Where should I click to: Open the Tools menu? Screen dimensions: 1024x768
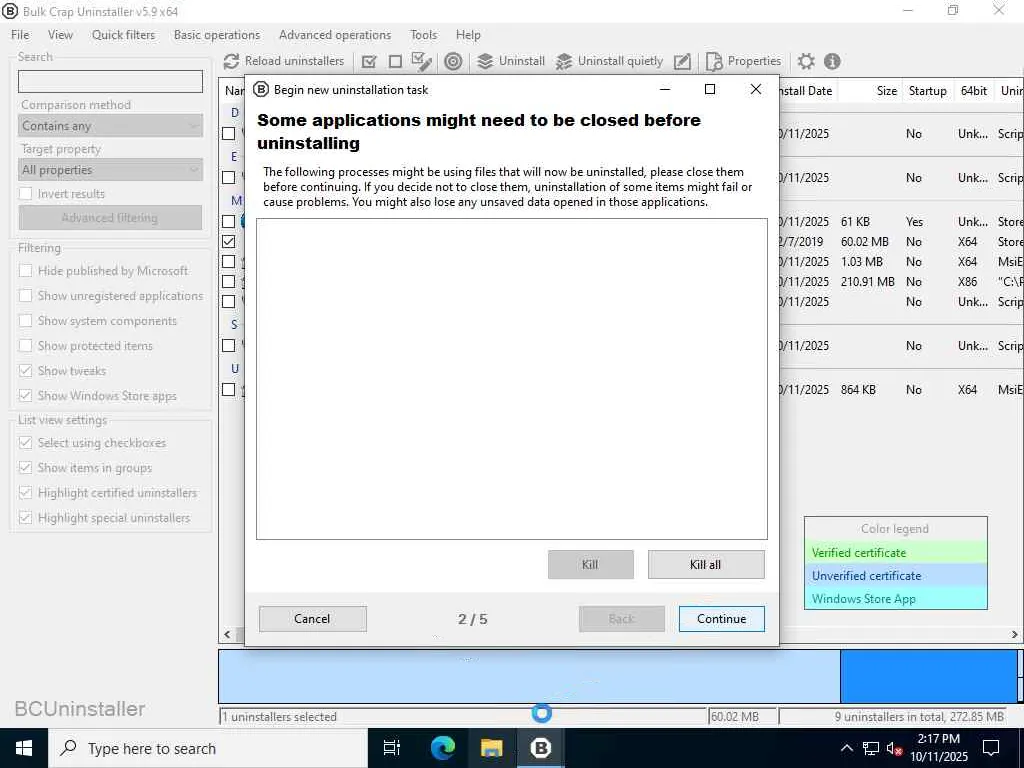[x=423, y=35]
